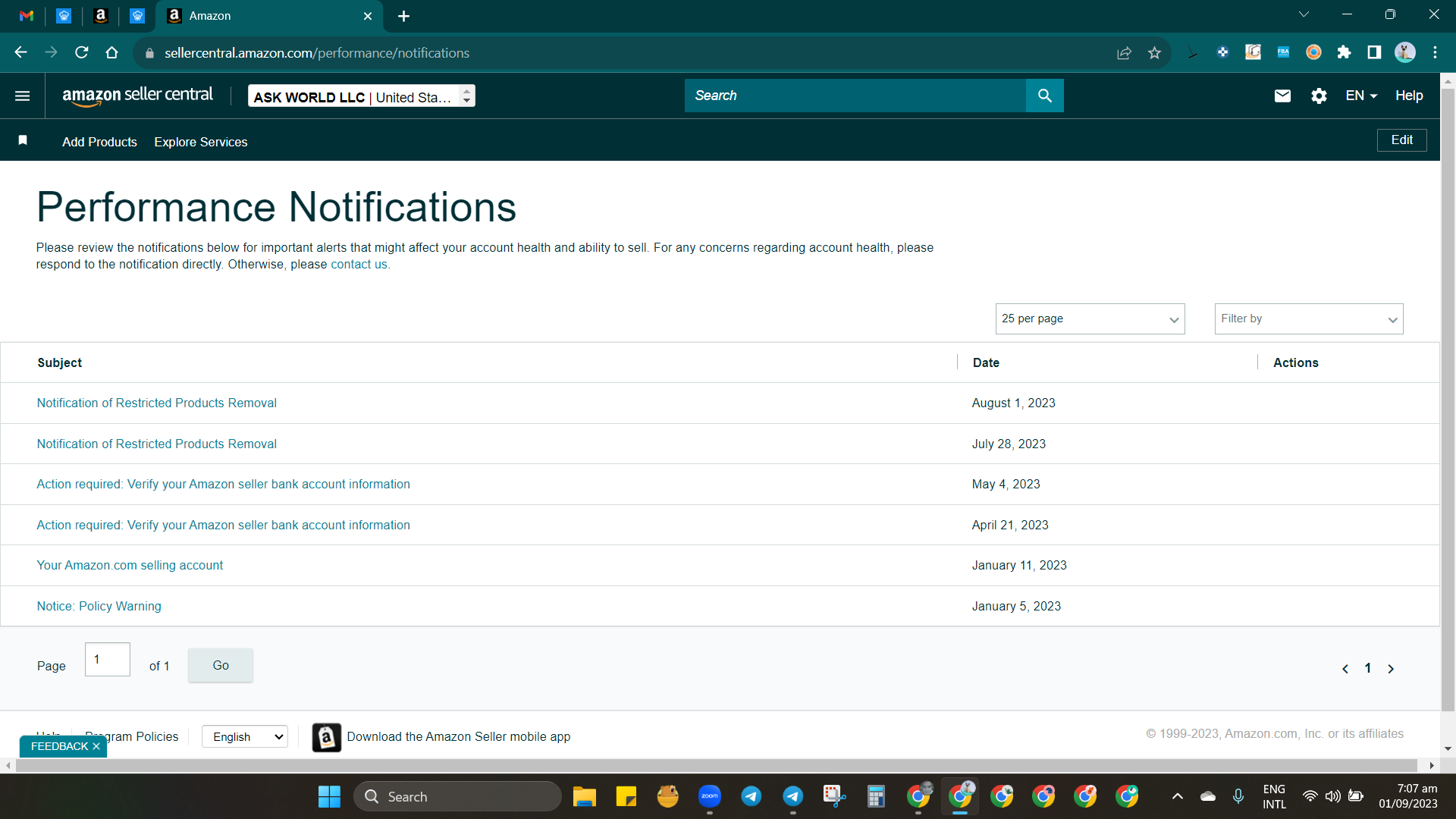Bookmark this tab with the star icon

coord(1154,52)
